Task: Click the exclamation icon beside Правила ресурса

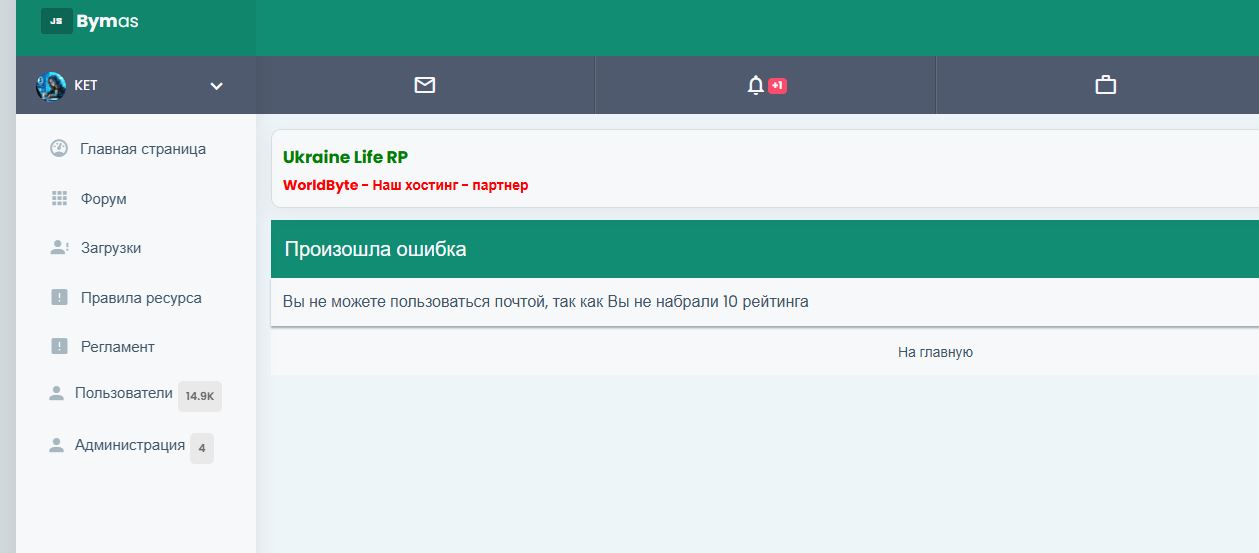Action: click(59, 297)
